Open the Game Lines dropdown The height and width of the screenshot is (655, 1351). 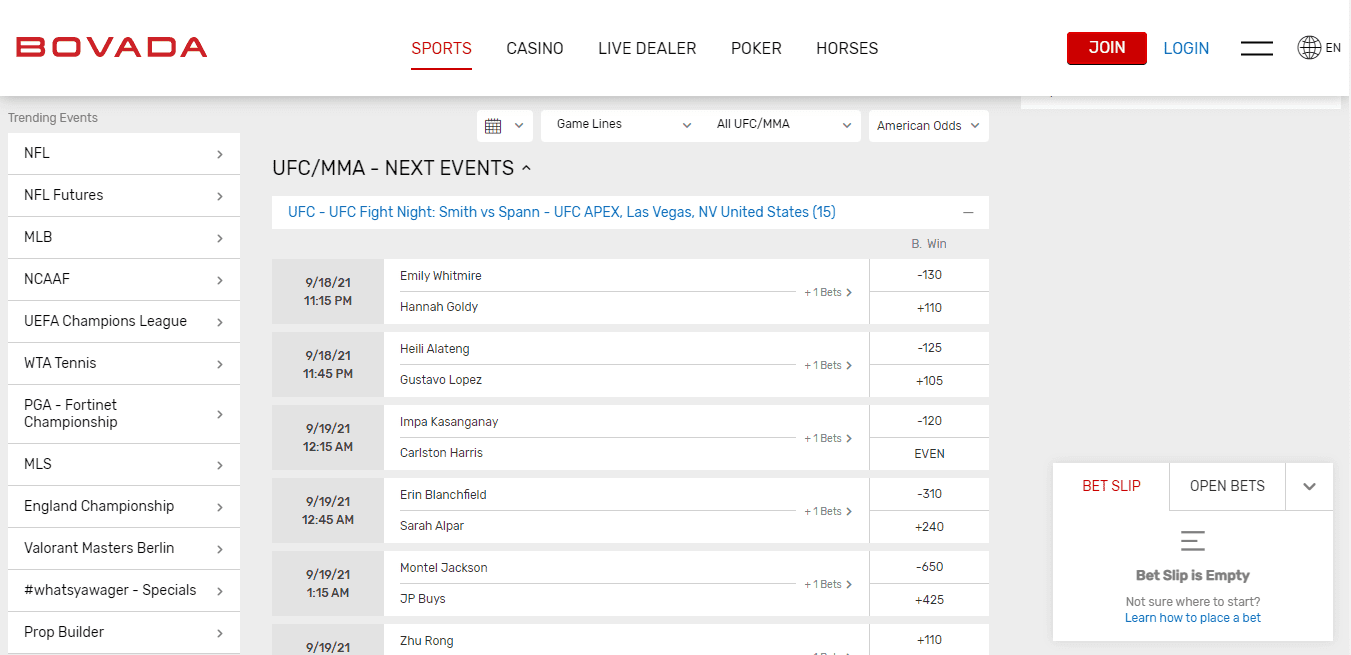(623, 125)
